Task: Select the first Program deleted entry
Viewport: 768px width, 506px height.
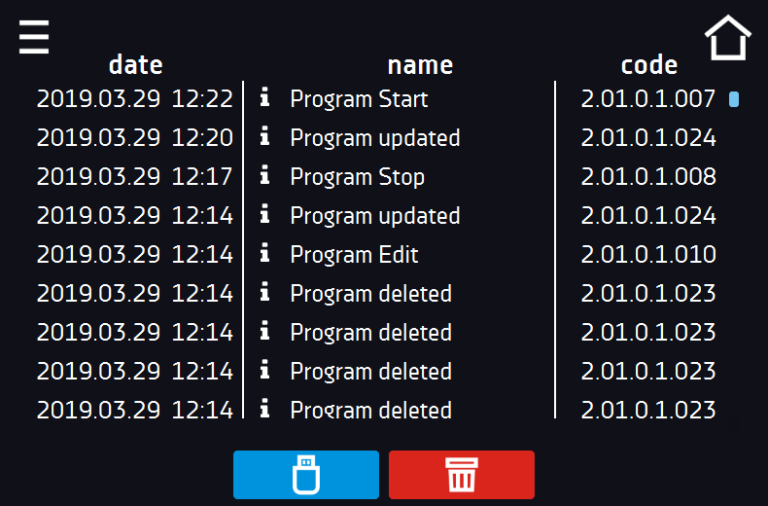Action: (x=376, y=293)
